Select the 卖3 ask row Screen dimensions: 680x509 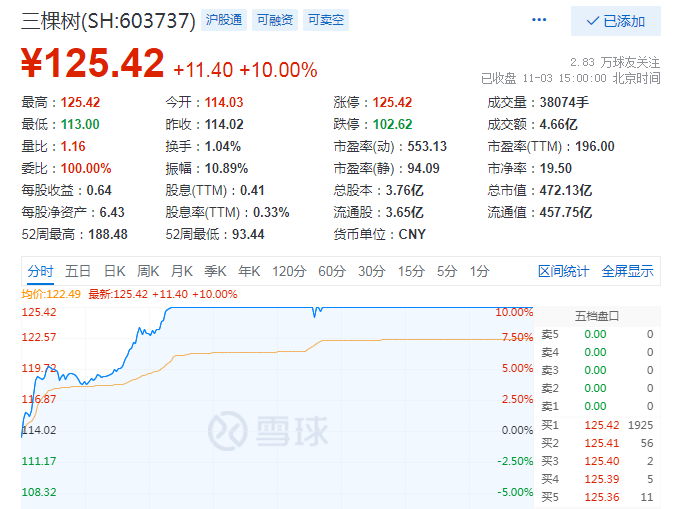click(x=597, y=370)
